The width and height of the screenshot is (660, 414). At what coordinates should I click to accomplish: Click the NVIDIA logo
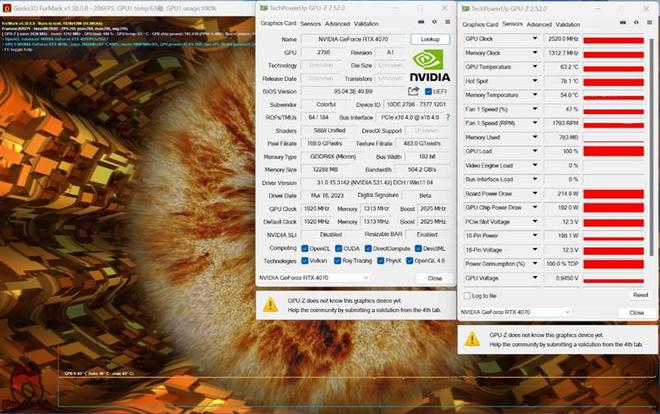point(430,66)
